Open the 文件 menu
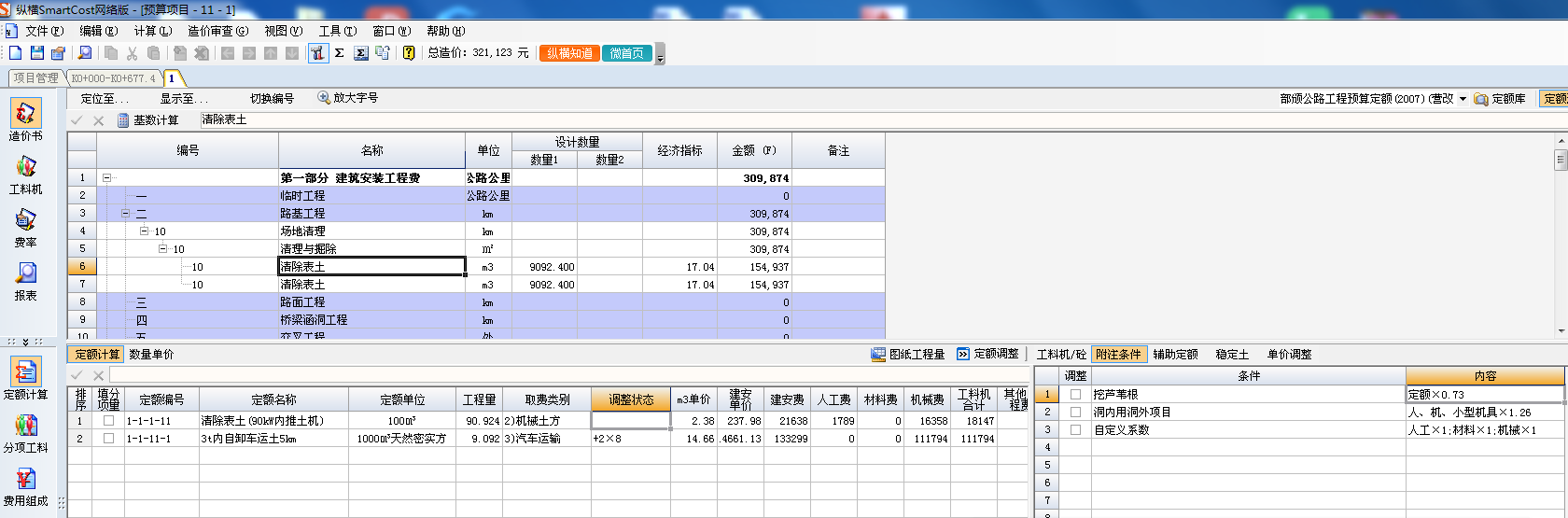Image resolution: width=1568 pixels, height=518 pixels. (x=43, y=31)
